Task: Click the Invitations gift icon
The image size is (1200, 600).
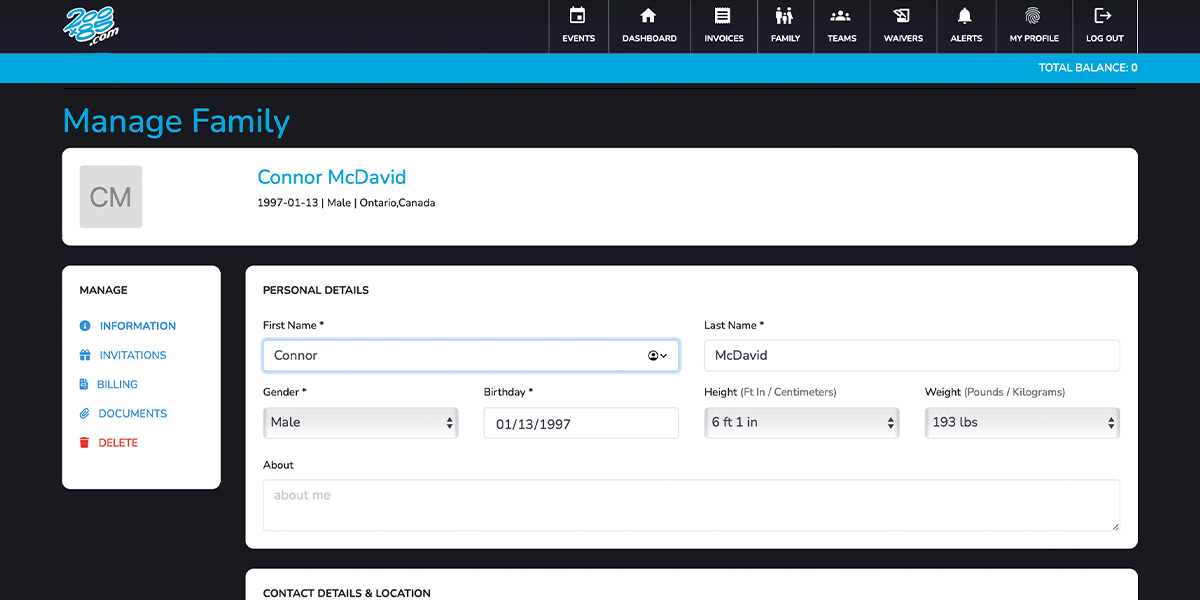Action: click(85, 355)
